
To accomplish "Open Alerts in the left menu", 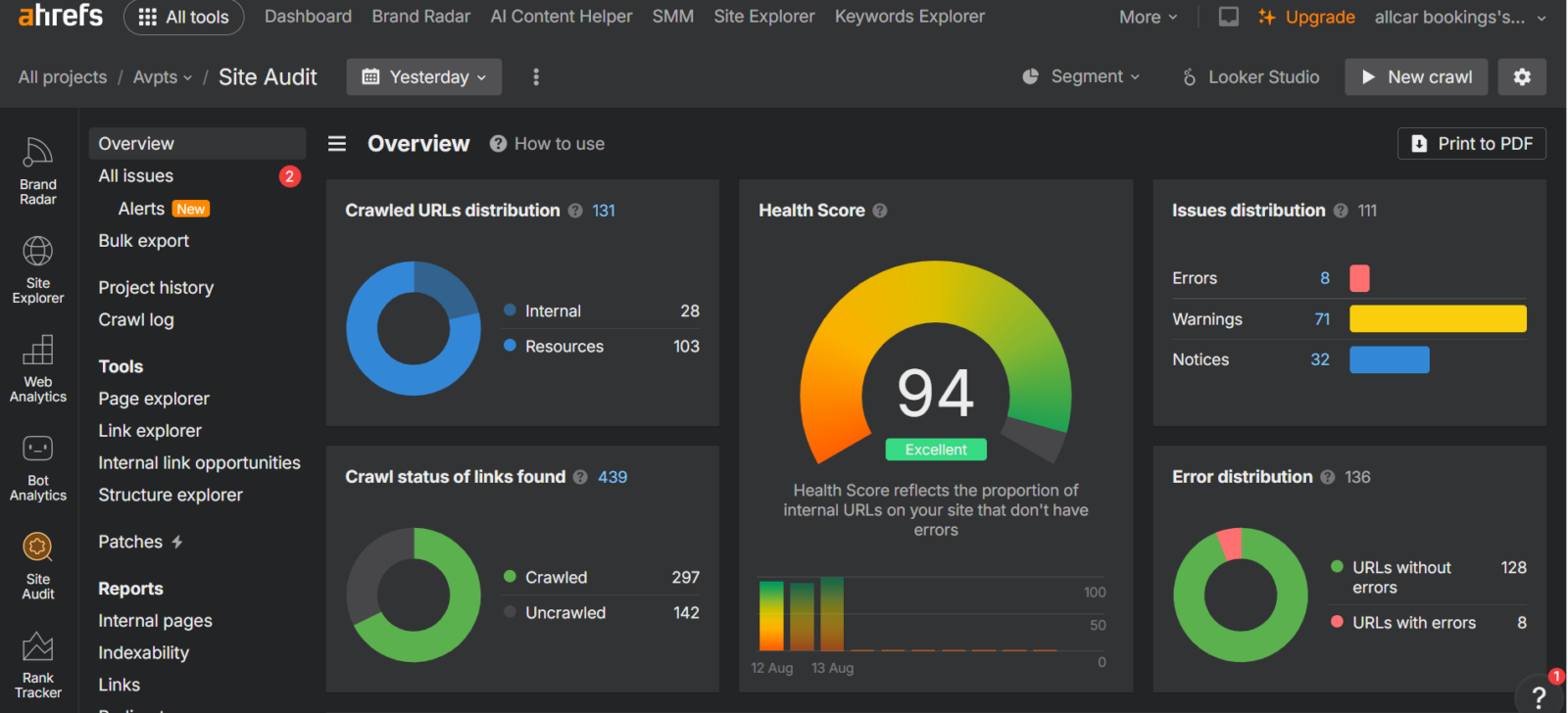I will point(141,209).
